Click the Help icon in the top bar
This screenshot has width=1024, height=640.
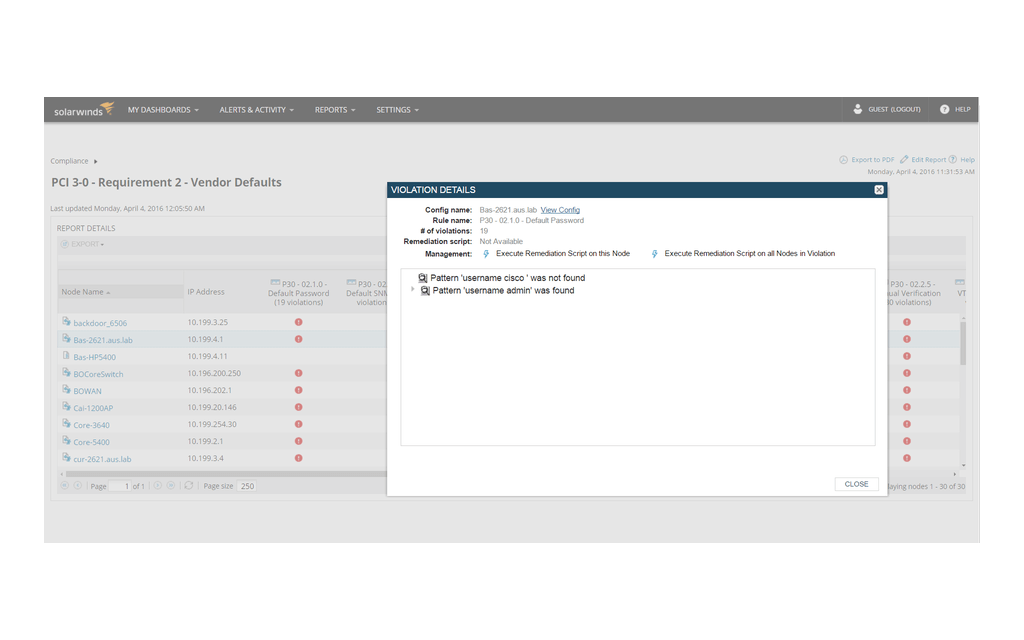(942, 109)
